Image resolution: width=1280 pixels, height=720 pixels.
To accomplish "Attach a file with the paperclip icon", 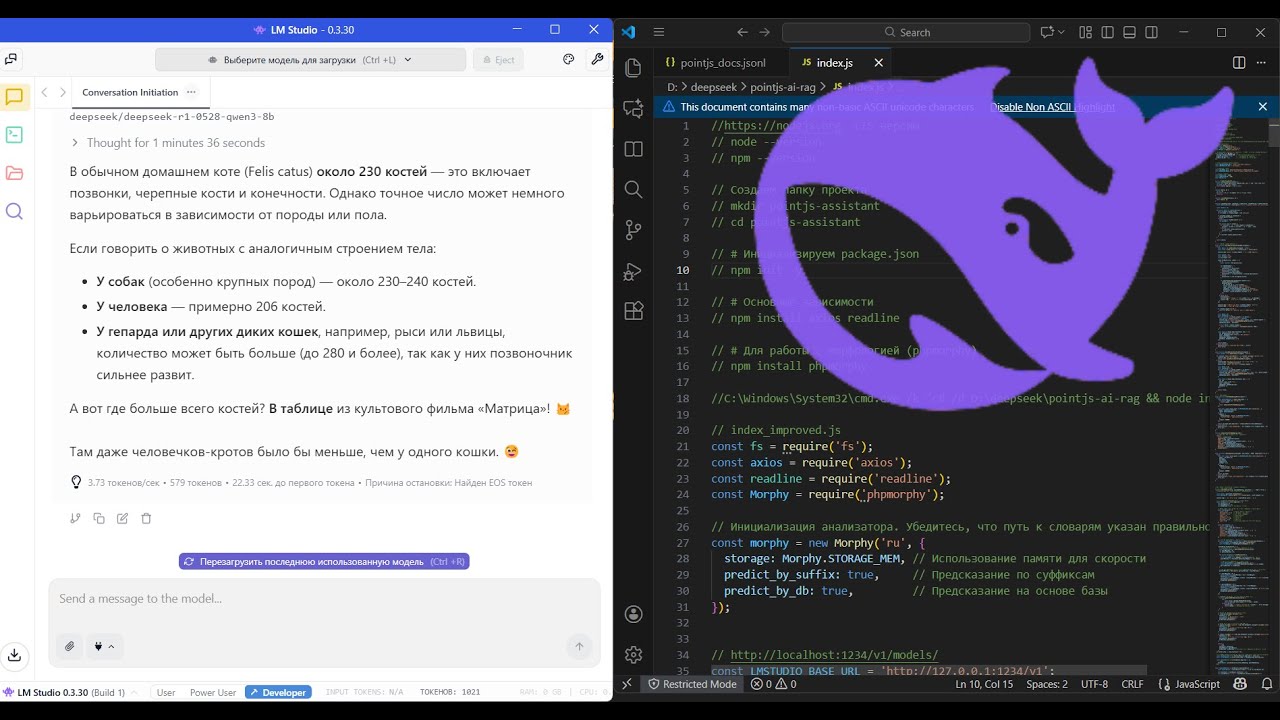I will (68, 646).
